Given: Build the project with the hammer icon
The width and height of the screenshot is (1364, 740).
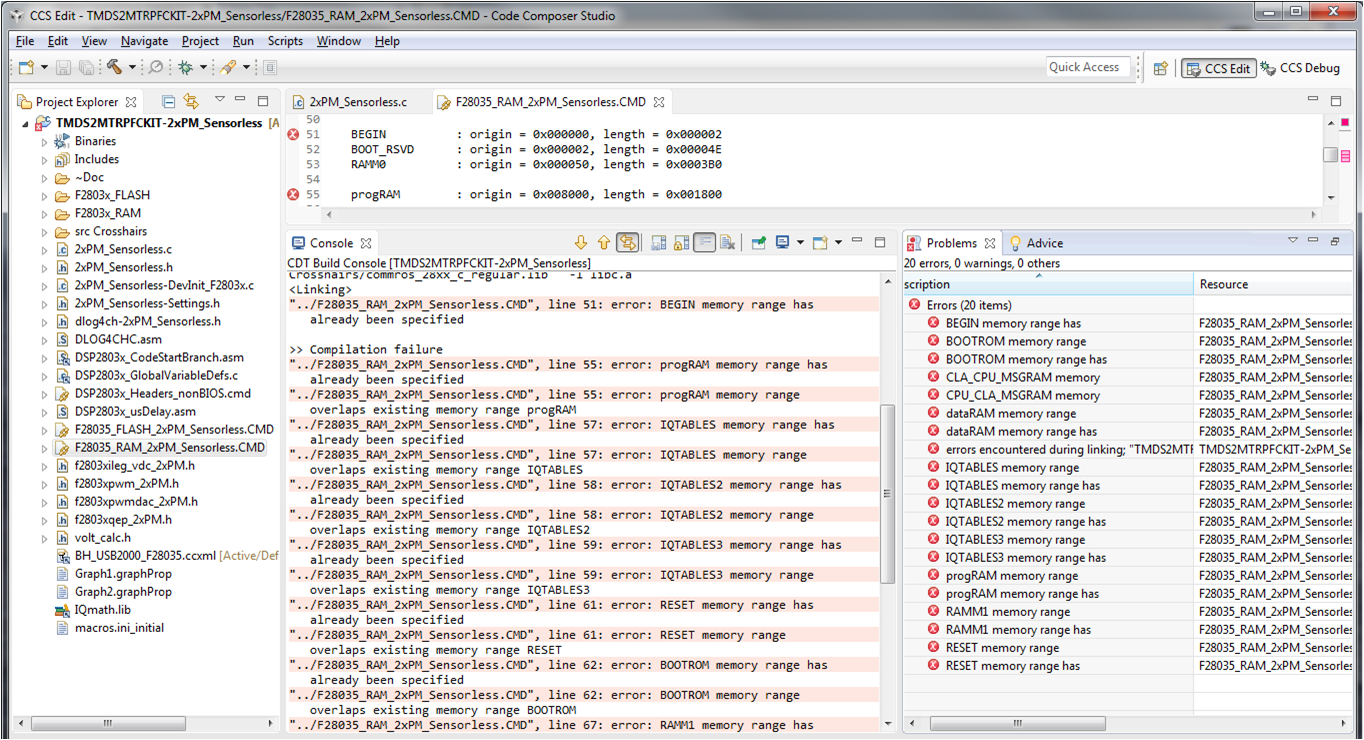Looking at the screenshot, I should click(x=115, y=67).
